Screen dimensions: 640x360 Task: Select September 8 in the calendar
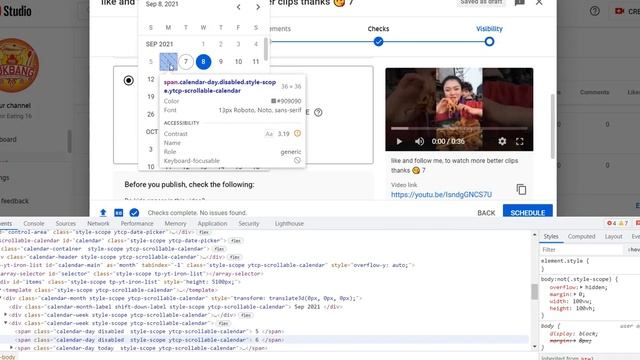pyautogui.click(x=203, y=62)
